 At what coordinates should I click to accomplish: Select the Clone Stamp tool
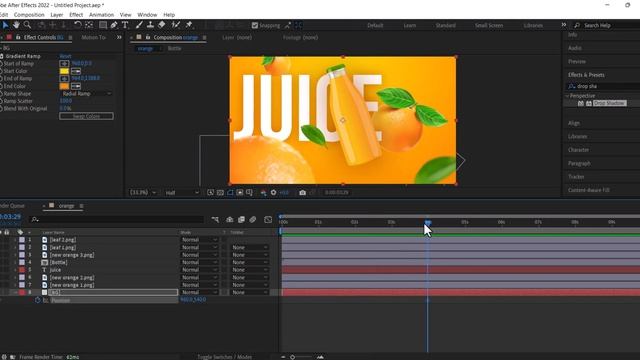pyautogui.click(x=150, y=25)
